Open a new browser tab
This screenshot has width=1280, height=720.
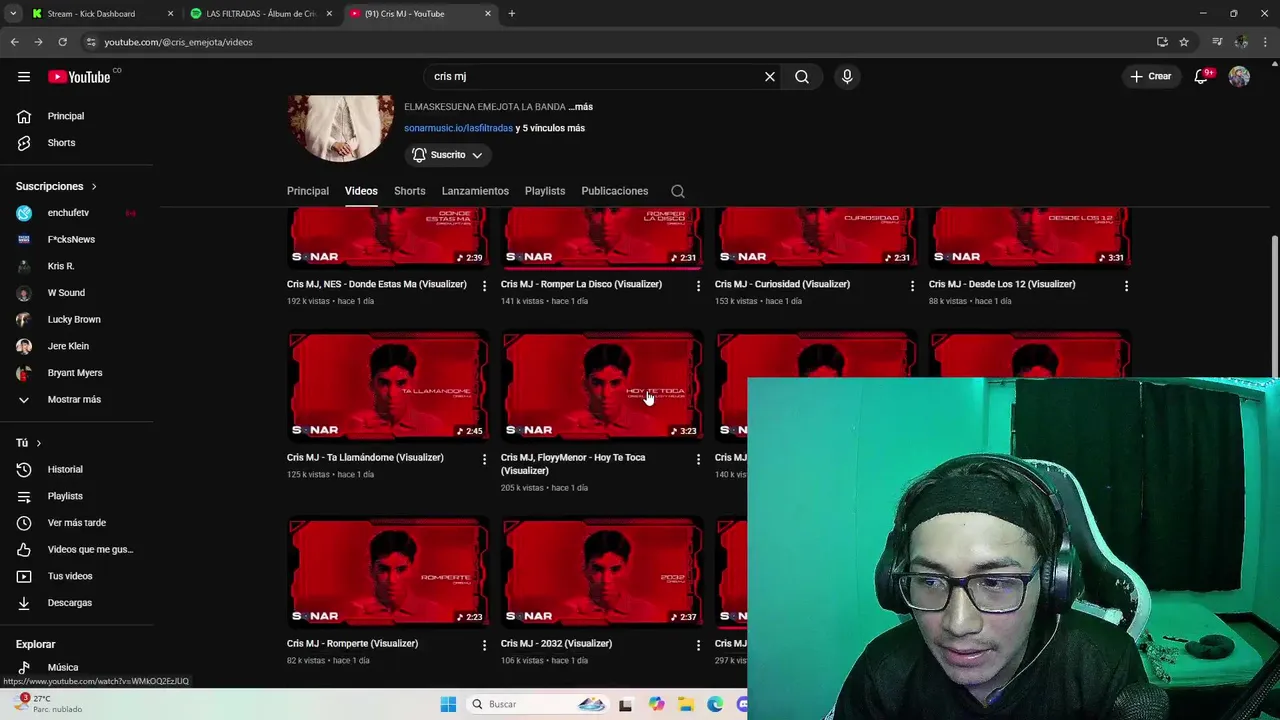coord(512,14)
